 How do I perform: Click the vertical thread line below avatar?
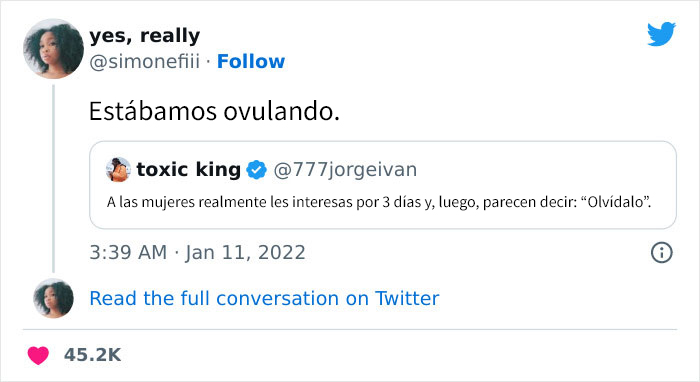pyautogui.click(x=54, y=179)
